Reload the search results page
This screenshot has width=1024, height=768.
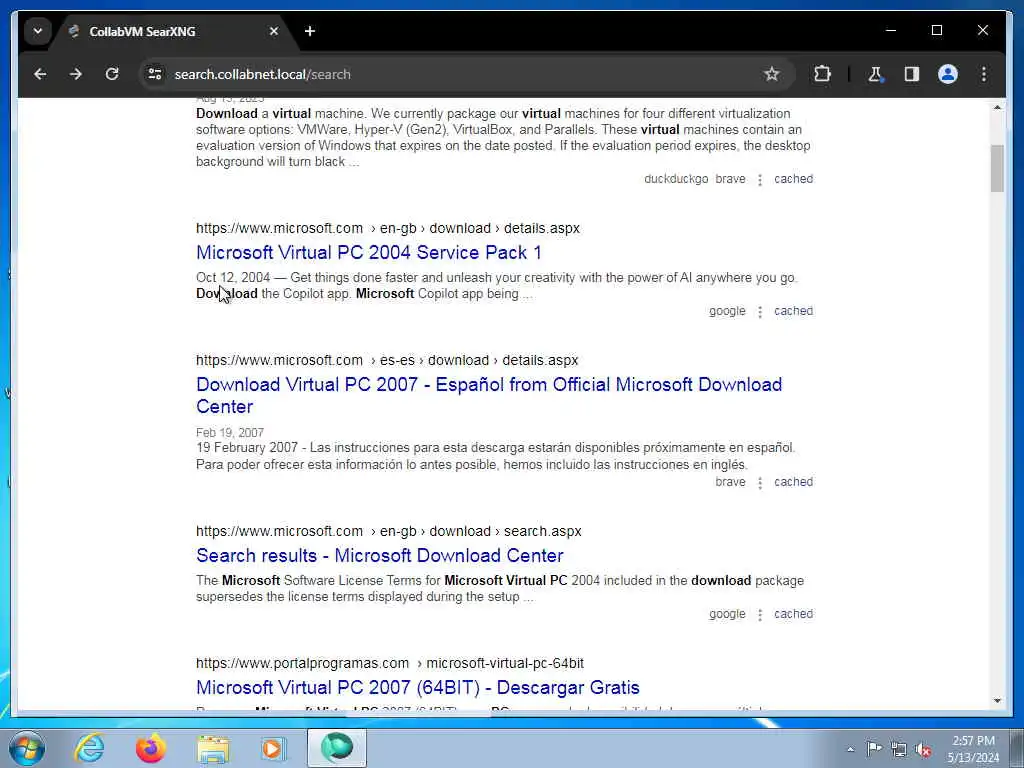tap(112, 74)
